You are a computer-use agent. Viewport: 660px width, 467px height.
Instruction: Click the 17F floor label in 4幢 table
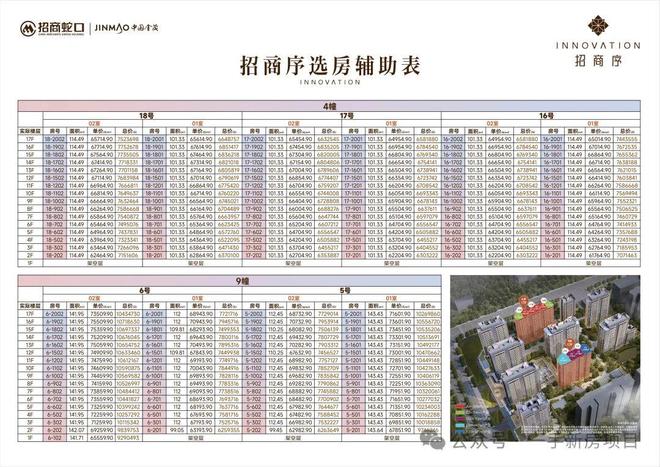tap(30, 139)
